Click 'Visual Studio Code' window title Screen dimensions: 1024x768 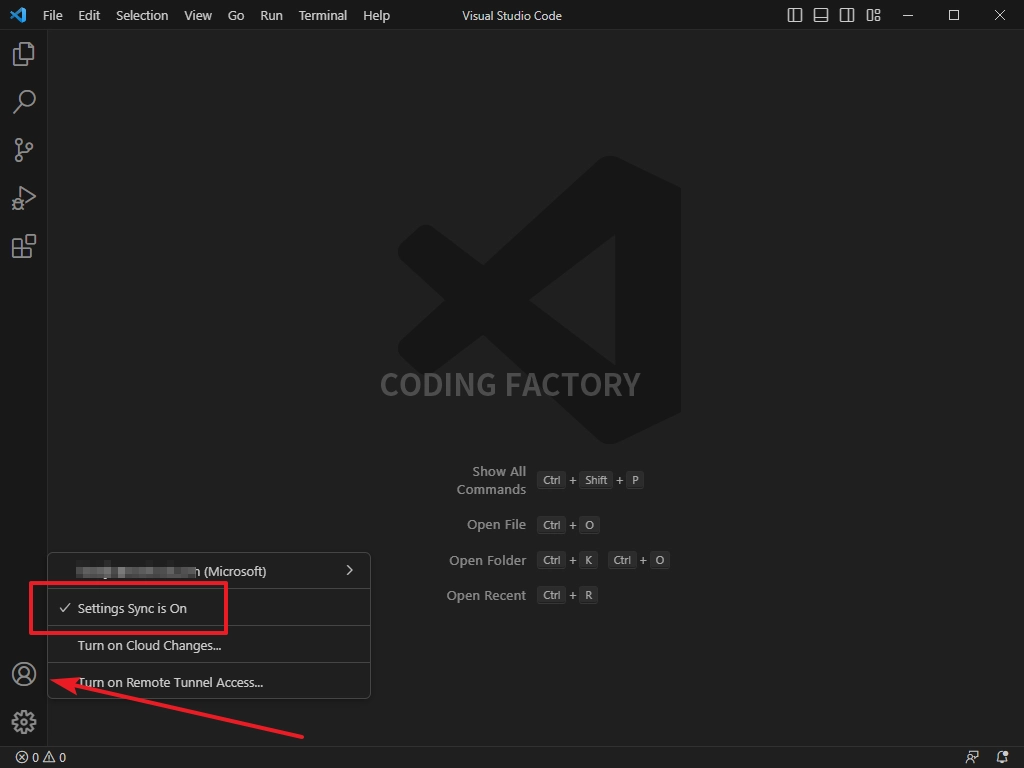click(512, 16)
